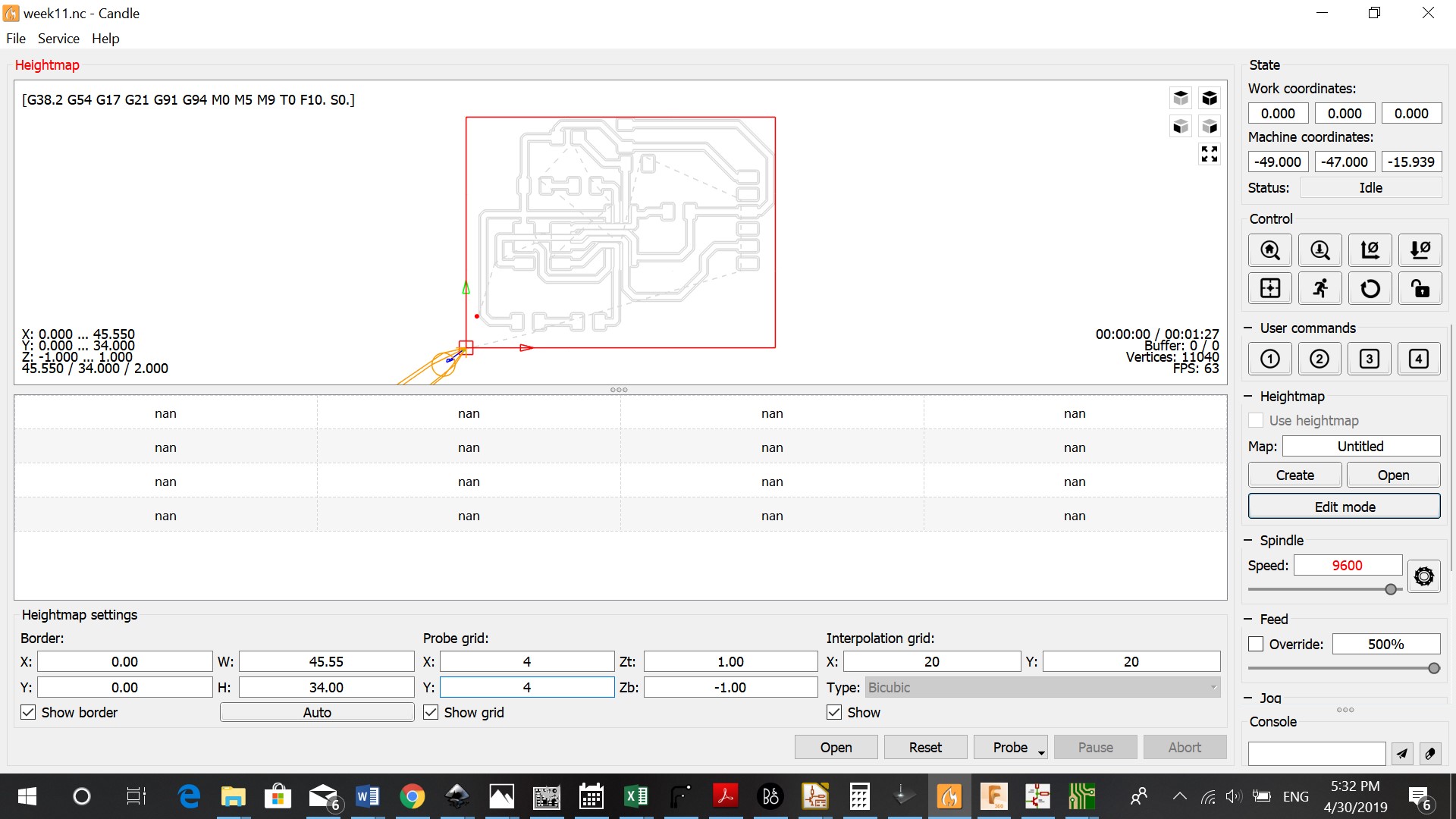Collapse the Spindle section
This screenshot has width=1456, height=819.
1248,540
